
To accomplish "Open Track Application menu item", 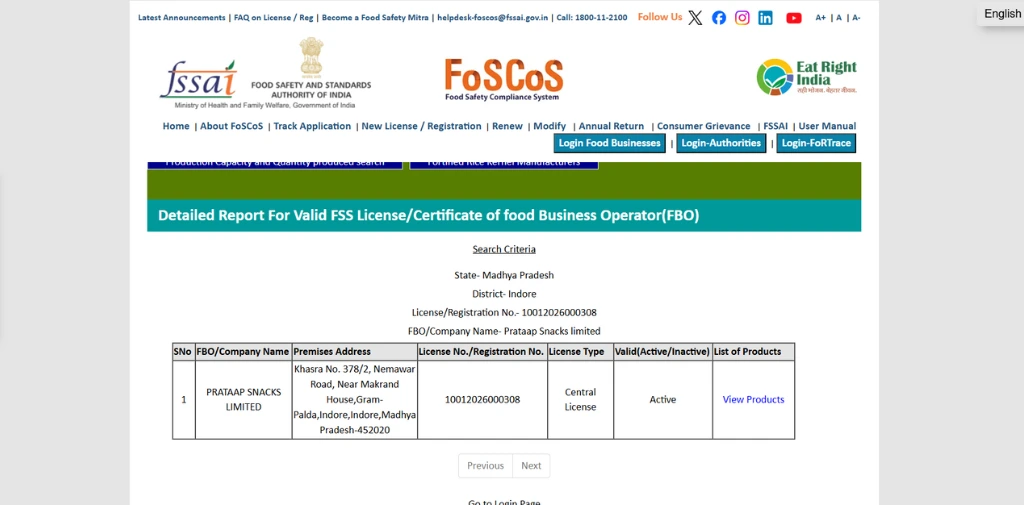I will click(x=312, y=126).
